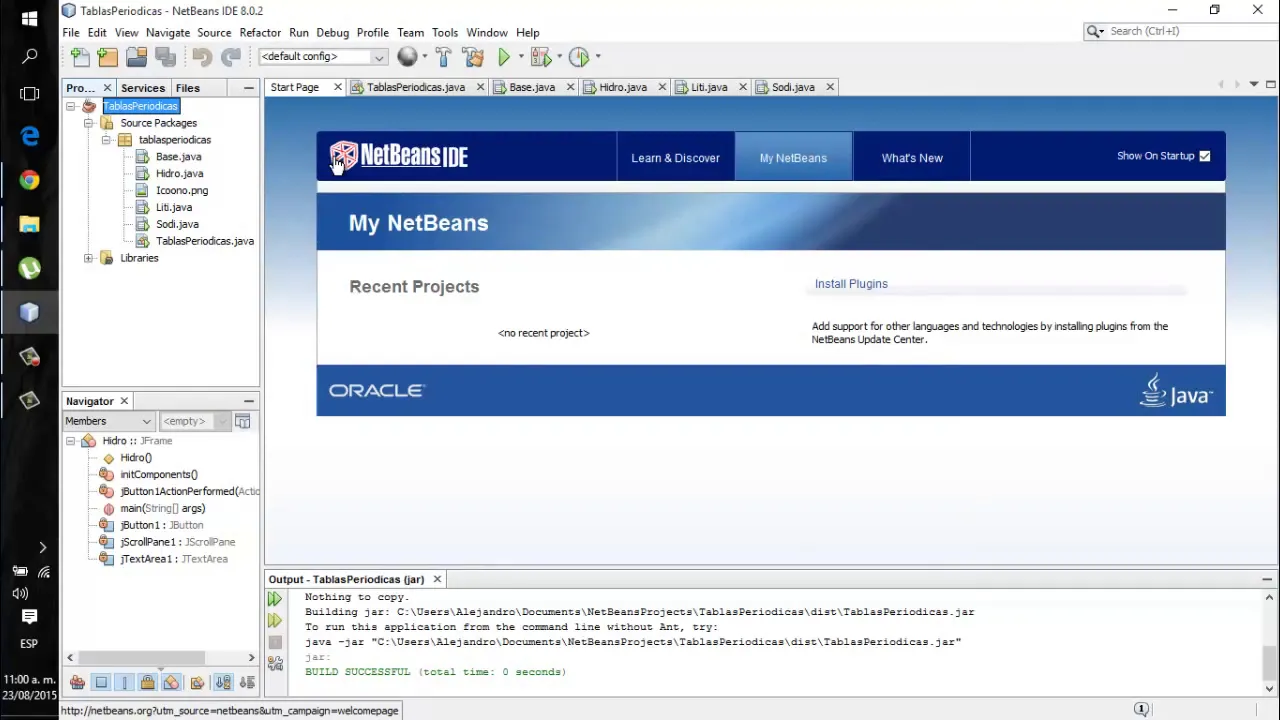Click the My NetBeans tab button

pyautogui.click(x=793, y=158)
